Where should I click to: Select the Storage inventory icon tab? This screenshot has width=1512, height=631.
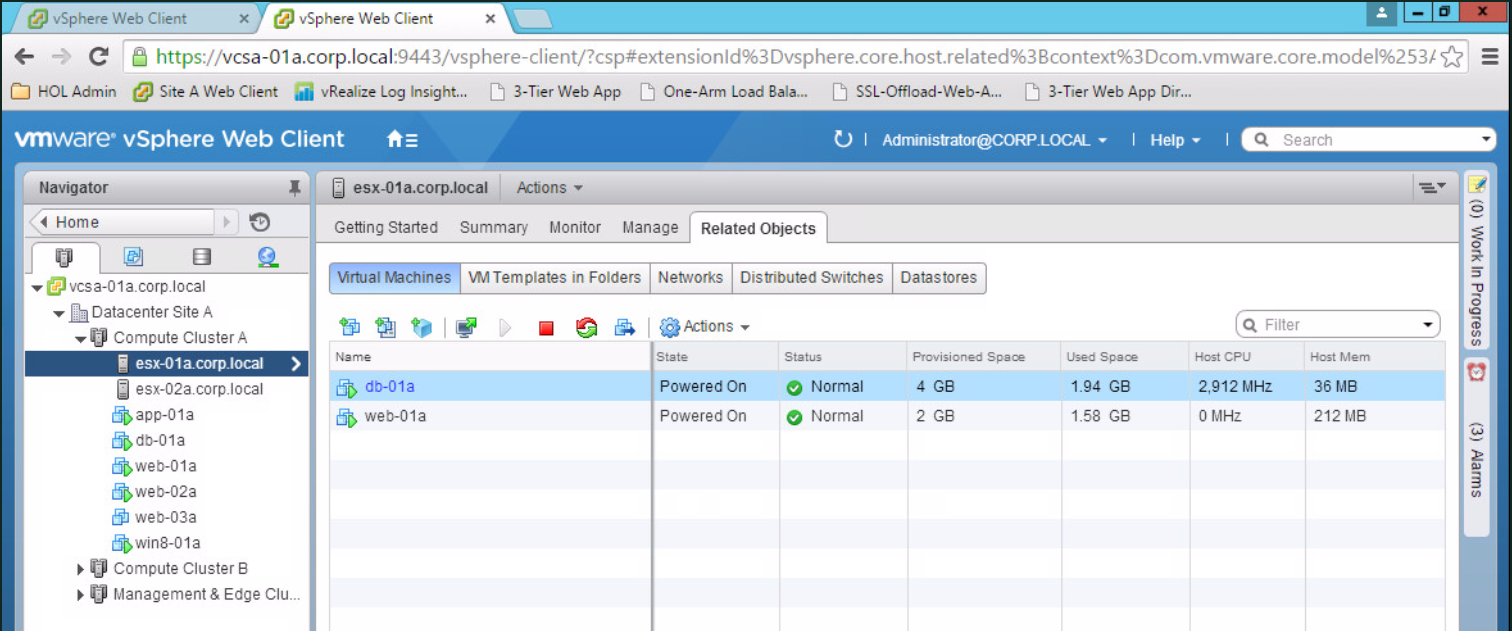(201, 257)
